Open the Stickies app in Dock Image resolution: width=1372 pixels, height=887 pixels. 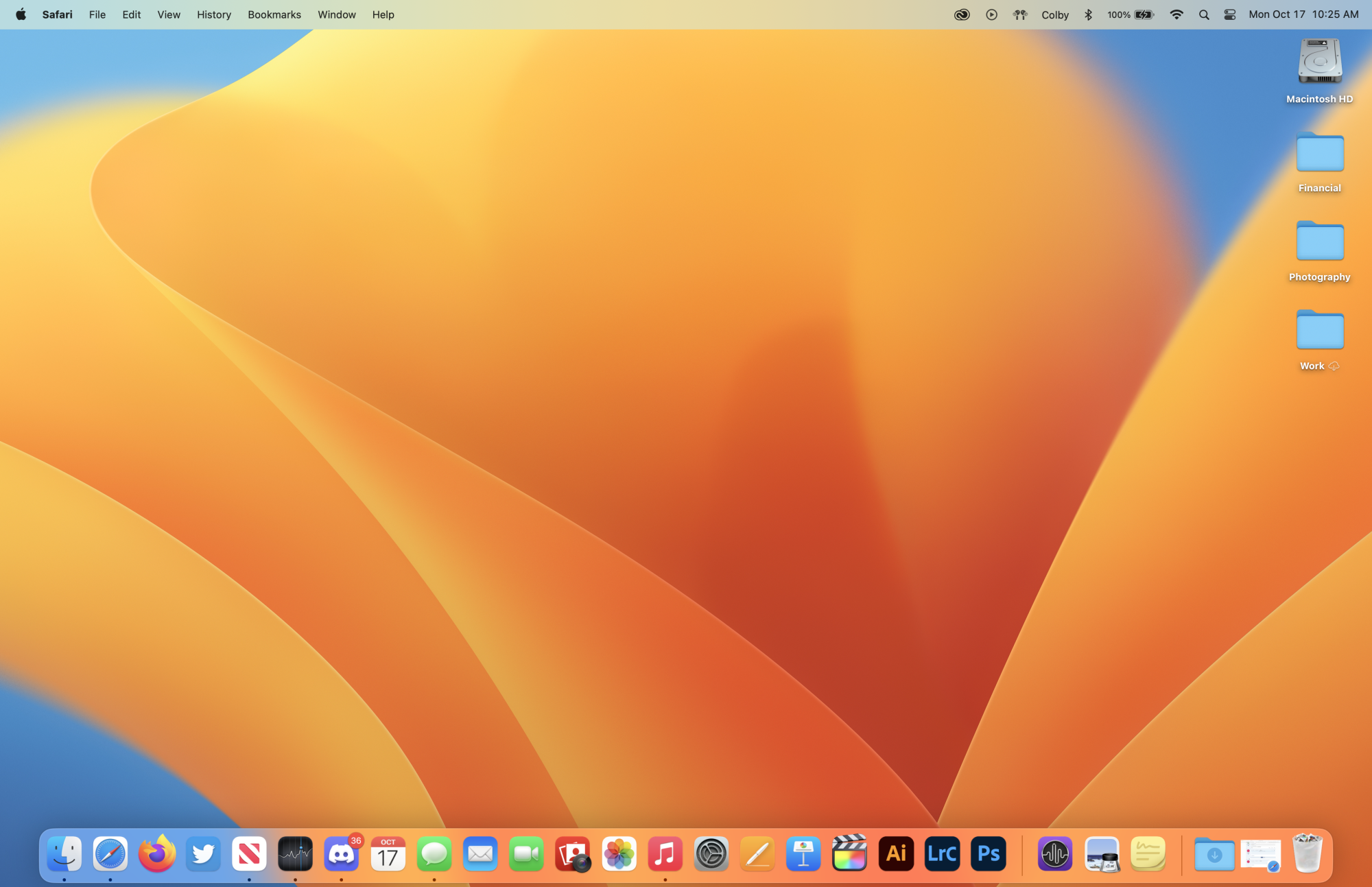(1148, 854)
